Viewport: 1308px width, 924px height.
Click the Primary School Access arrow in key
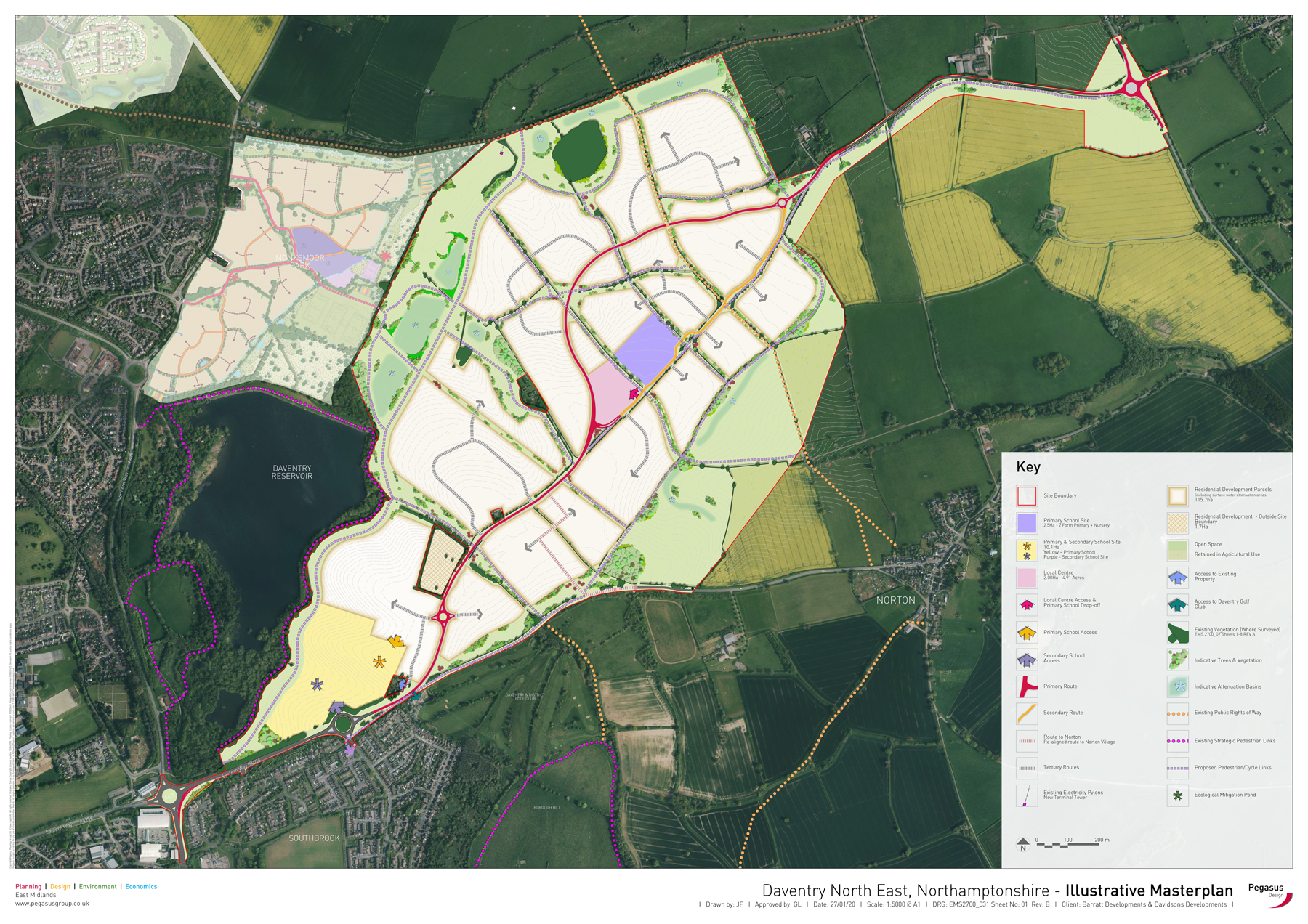coord(1026,633)
